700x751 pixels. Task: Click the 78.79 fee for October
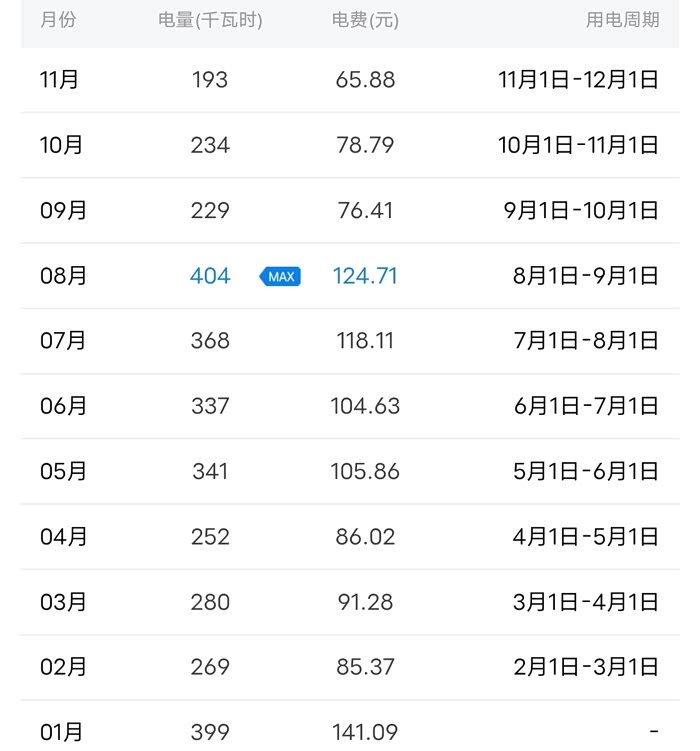coord(365,145)
